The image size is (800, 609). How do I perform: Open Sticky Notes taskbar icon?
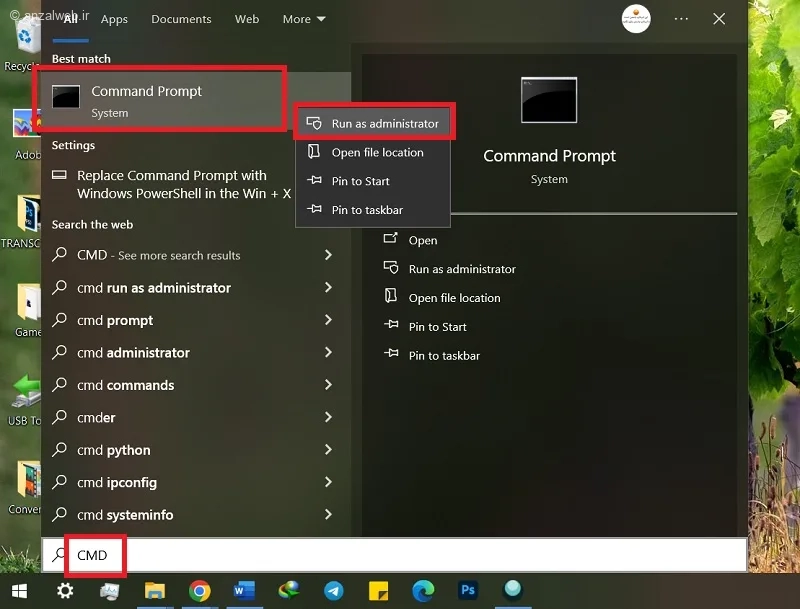coord(378,591)
